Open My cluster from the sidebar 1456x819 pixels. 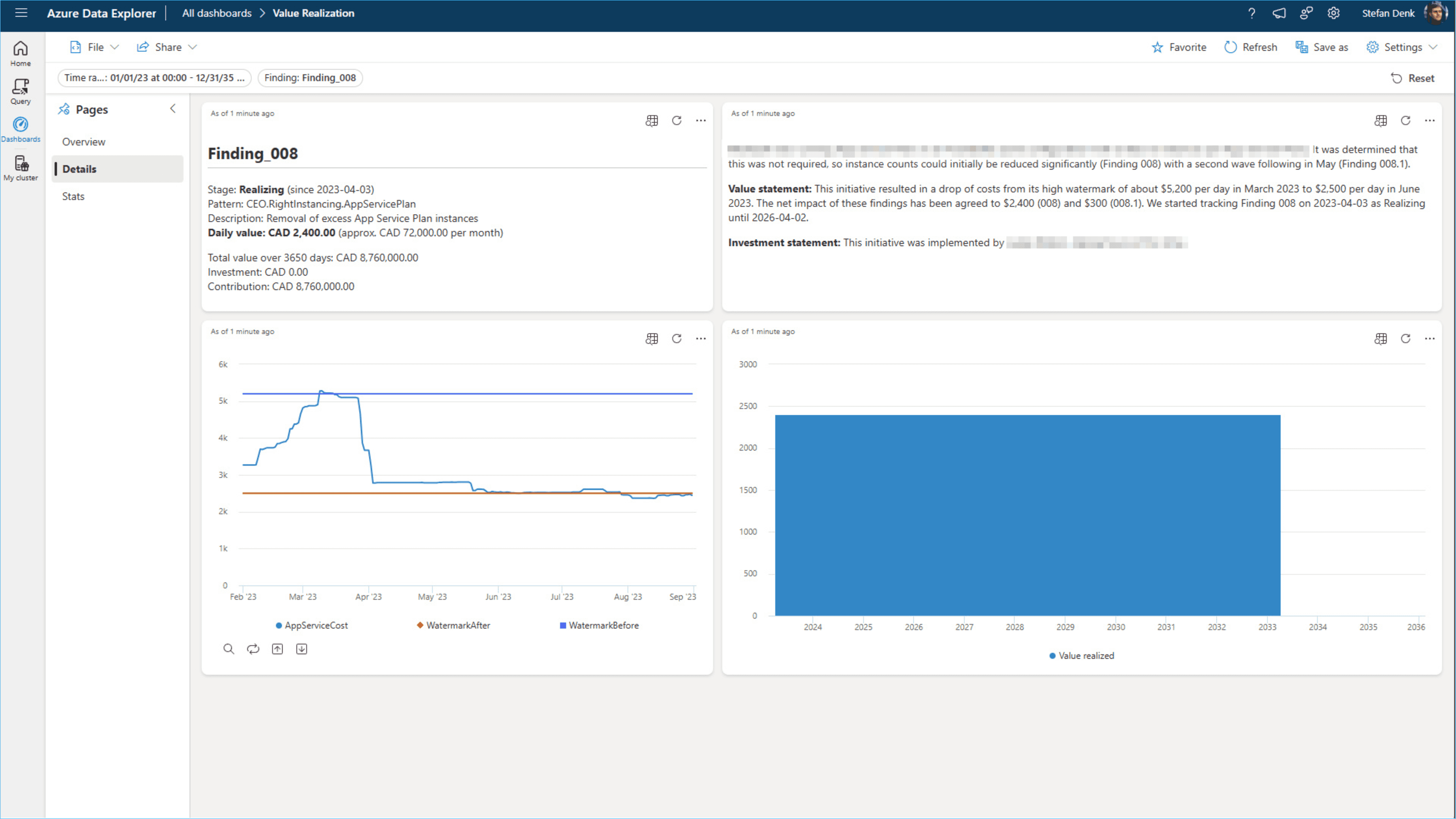tap(20, 166)
